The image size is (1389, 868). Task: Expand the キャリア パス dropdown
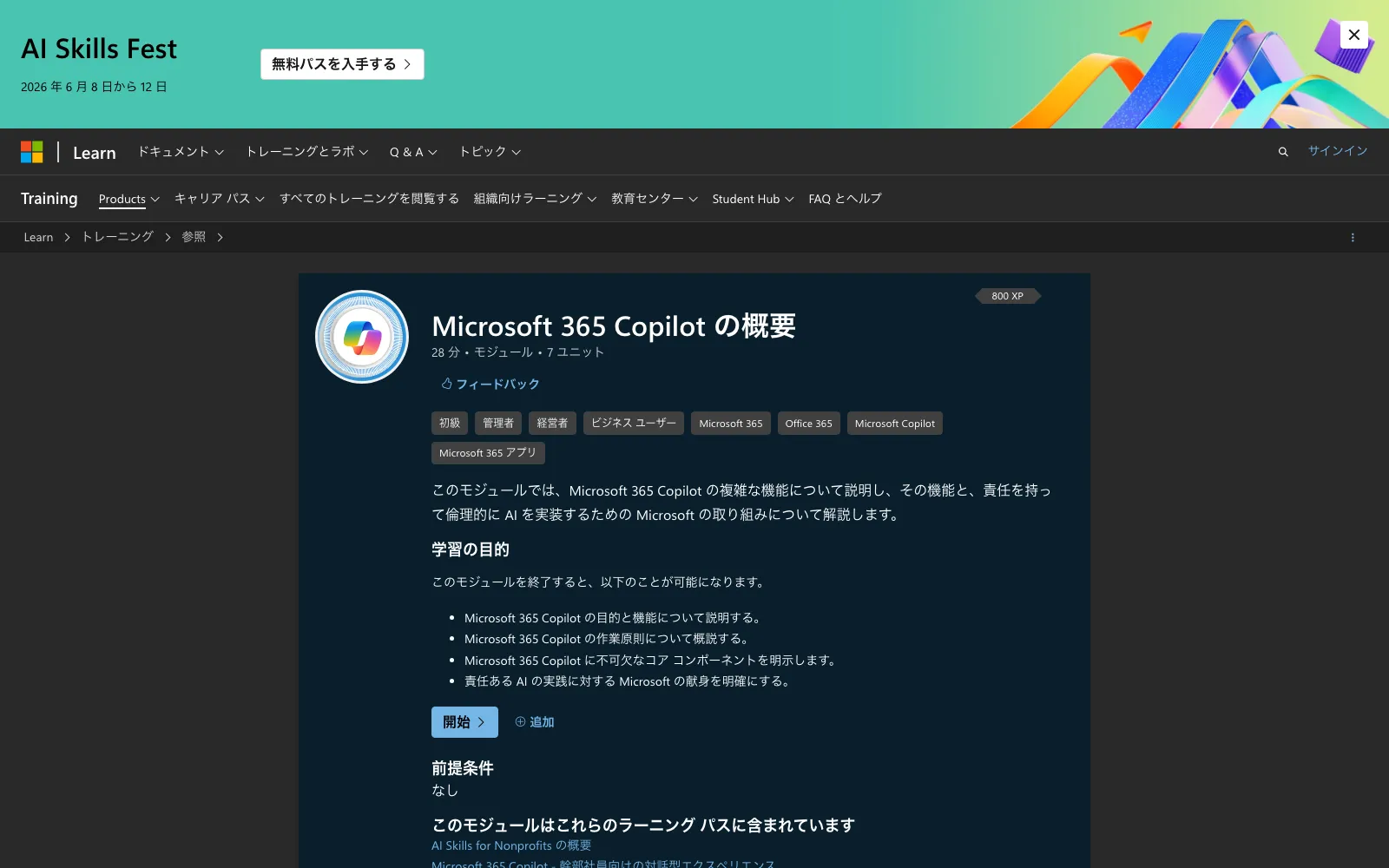click(220, 199)
